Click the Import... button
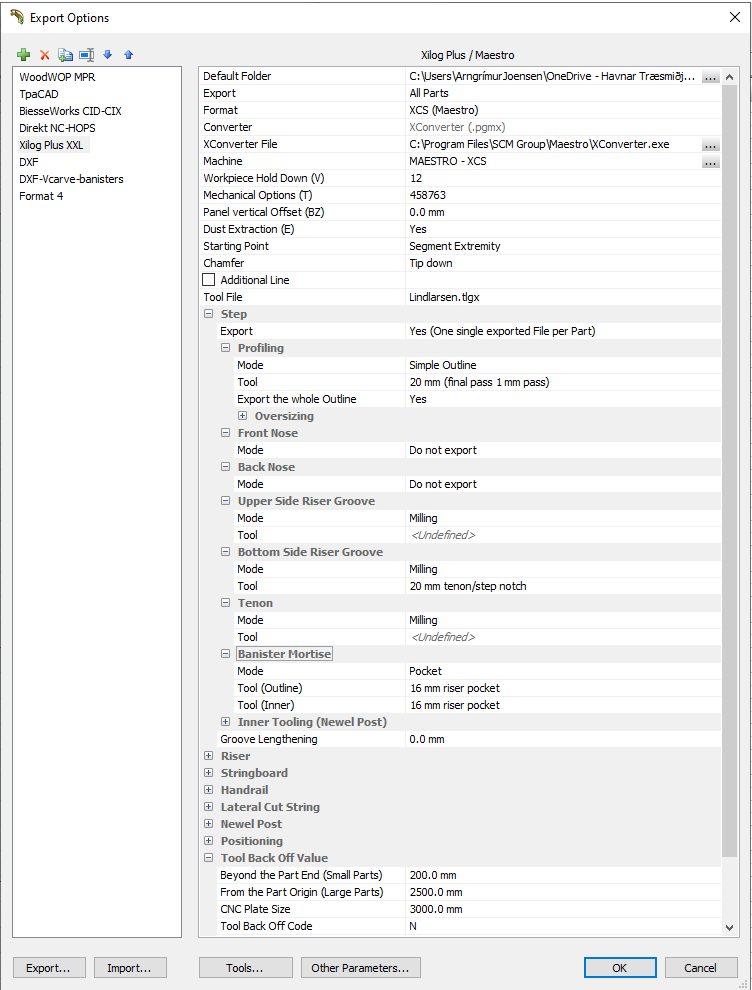 click(129, 968)
